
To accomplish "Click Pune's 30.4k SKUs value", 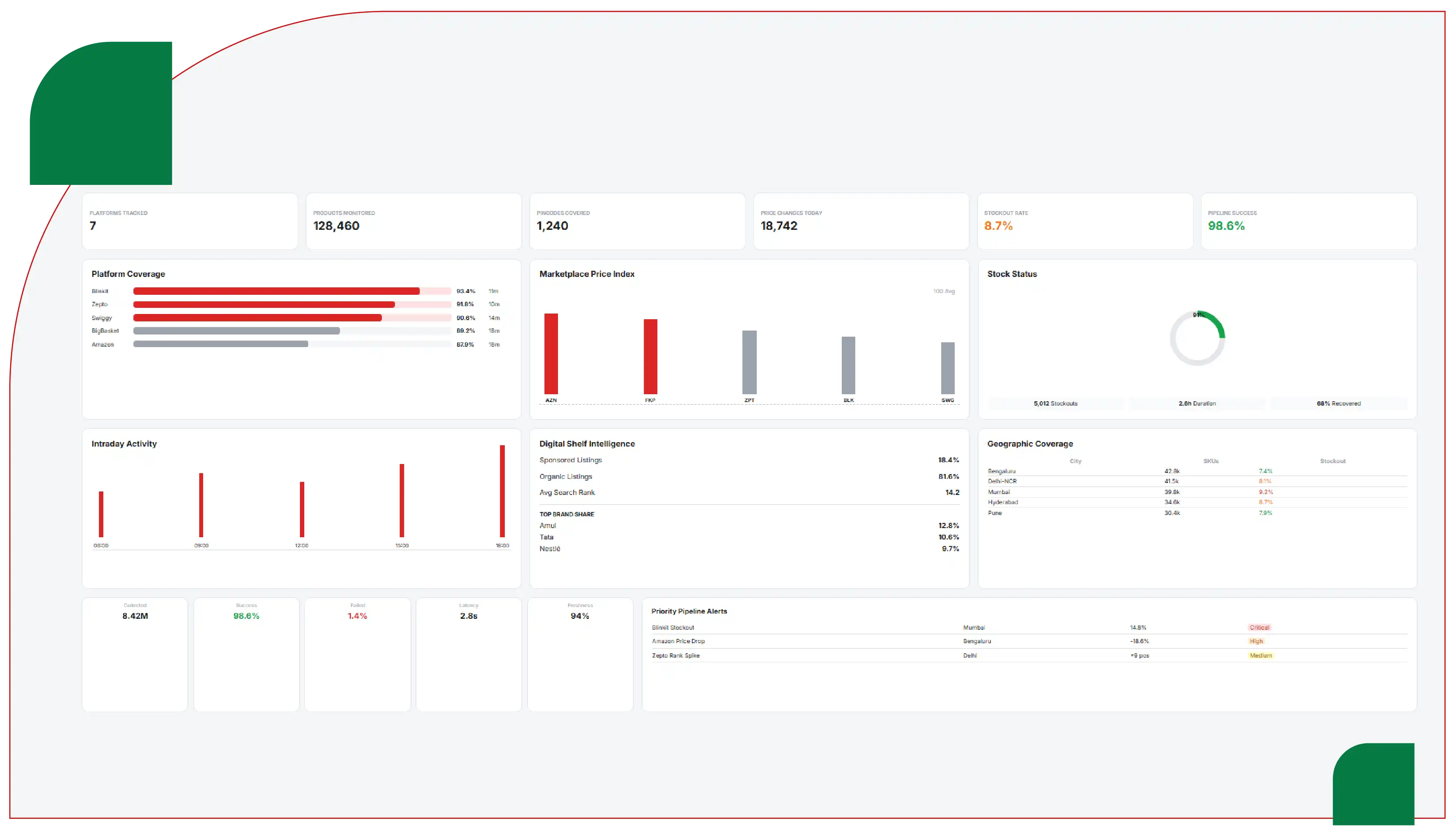I will 1171,513.
